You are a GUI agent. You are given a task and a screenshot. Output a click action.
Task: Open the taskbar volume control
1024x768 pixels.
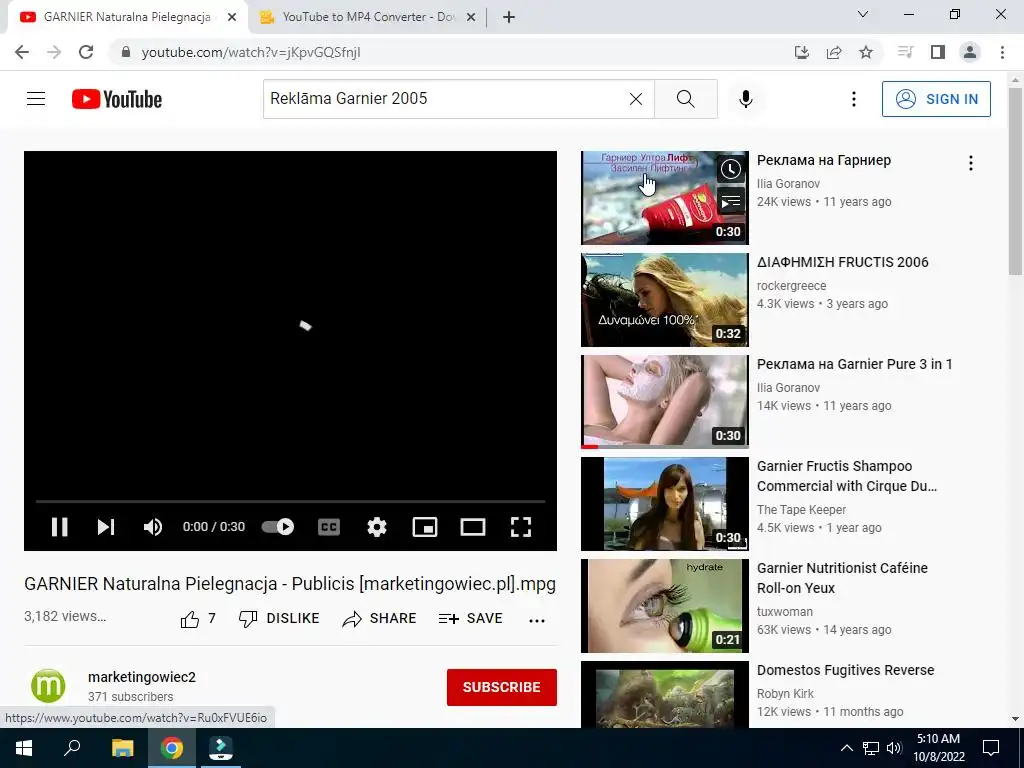[x=894, y=748]
